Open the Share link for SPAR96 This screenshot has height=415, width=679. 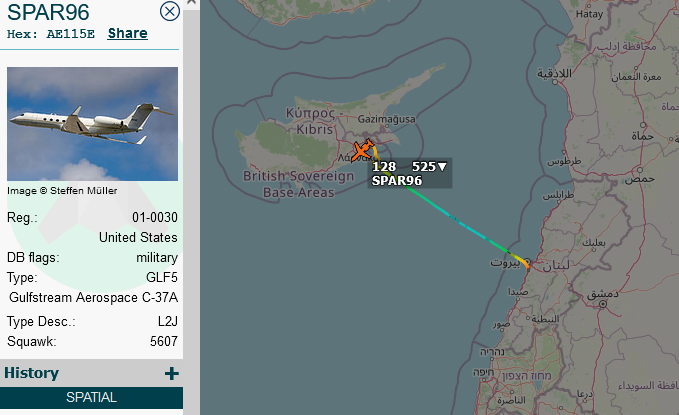pyautogui.click(x=127, y=33)
